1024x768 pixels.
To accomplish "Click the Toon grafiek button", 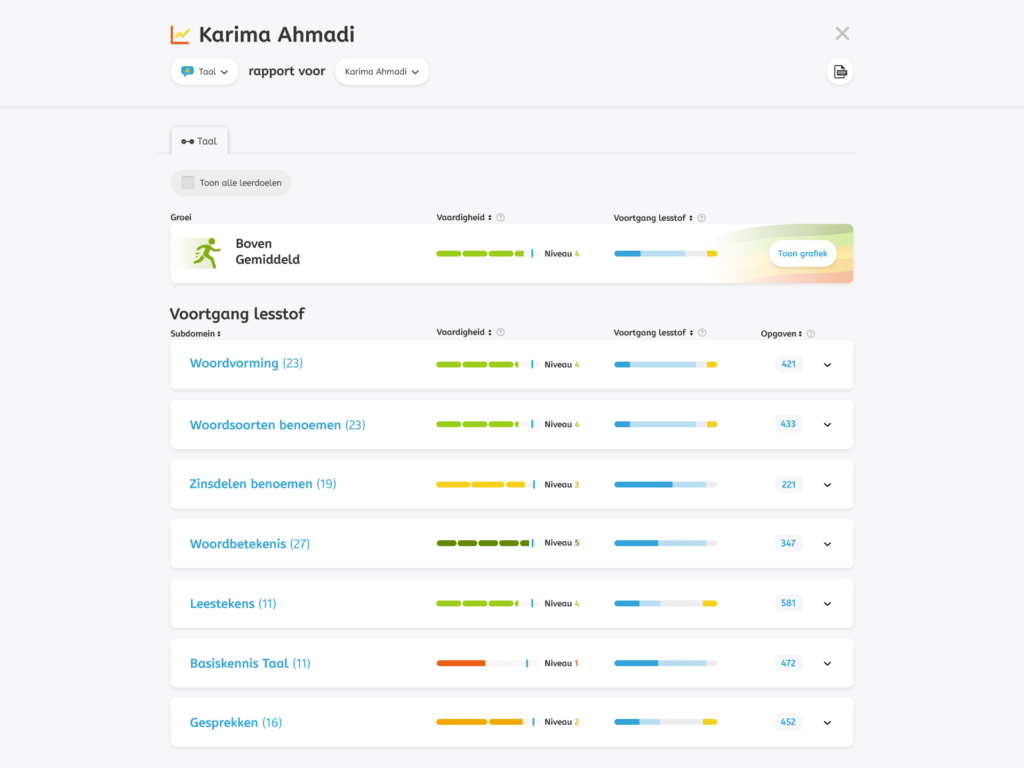I will [802, 254].
